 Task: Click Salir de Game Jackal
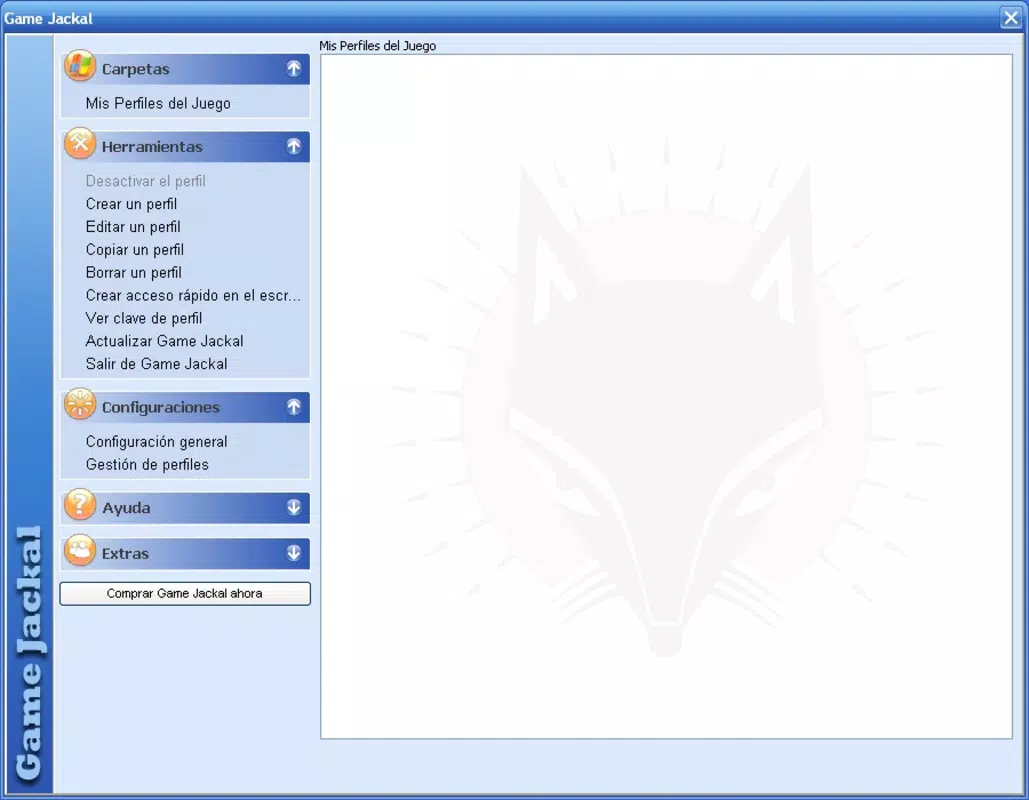[156, 364]
